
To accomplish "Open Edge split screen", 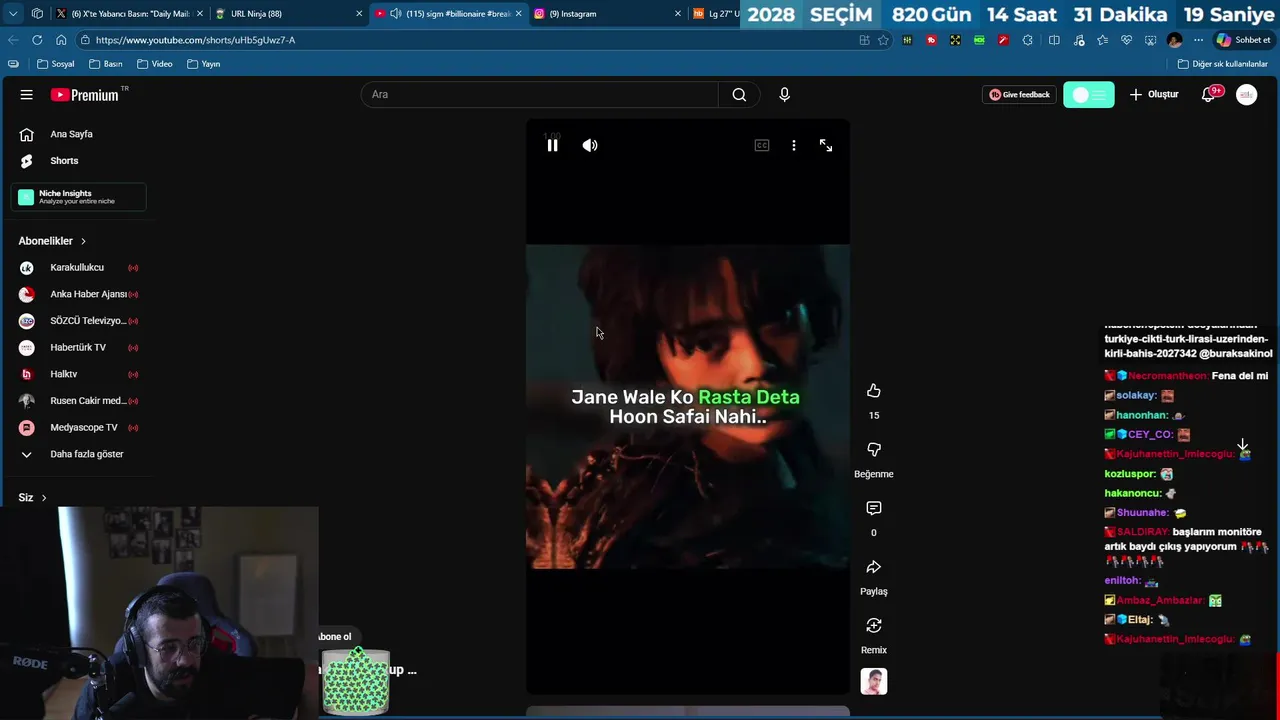I will coord(1054,40).
